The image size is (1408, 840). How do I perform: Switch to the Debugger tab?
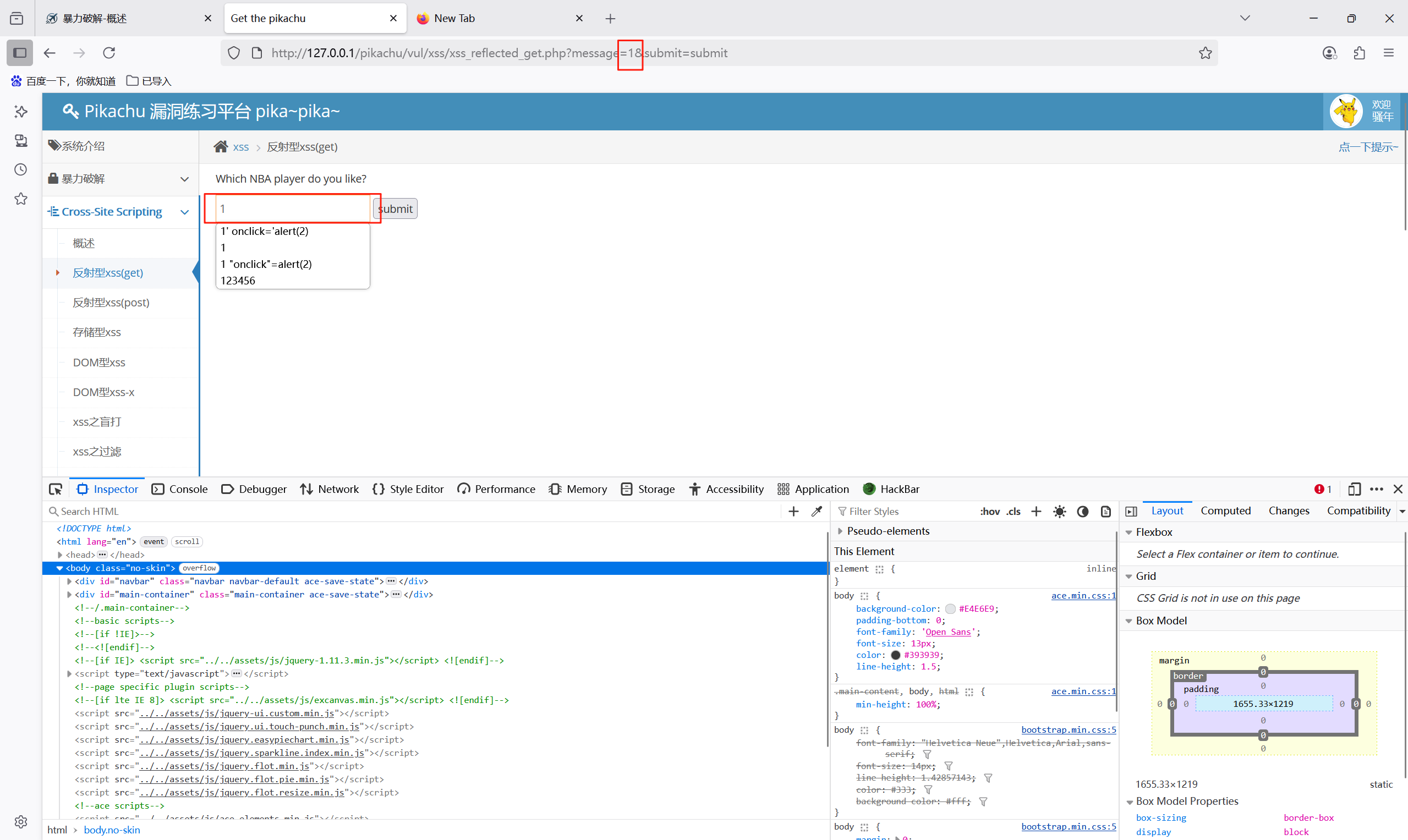pos(254,489)
